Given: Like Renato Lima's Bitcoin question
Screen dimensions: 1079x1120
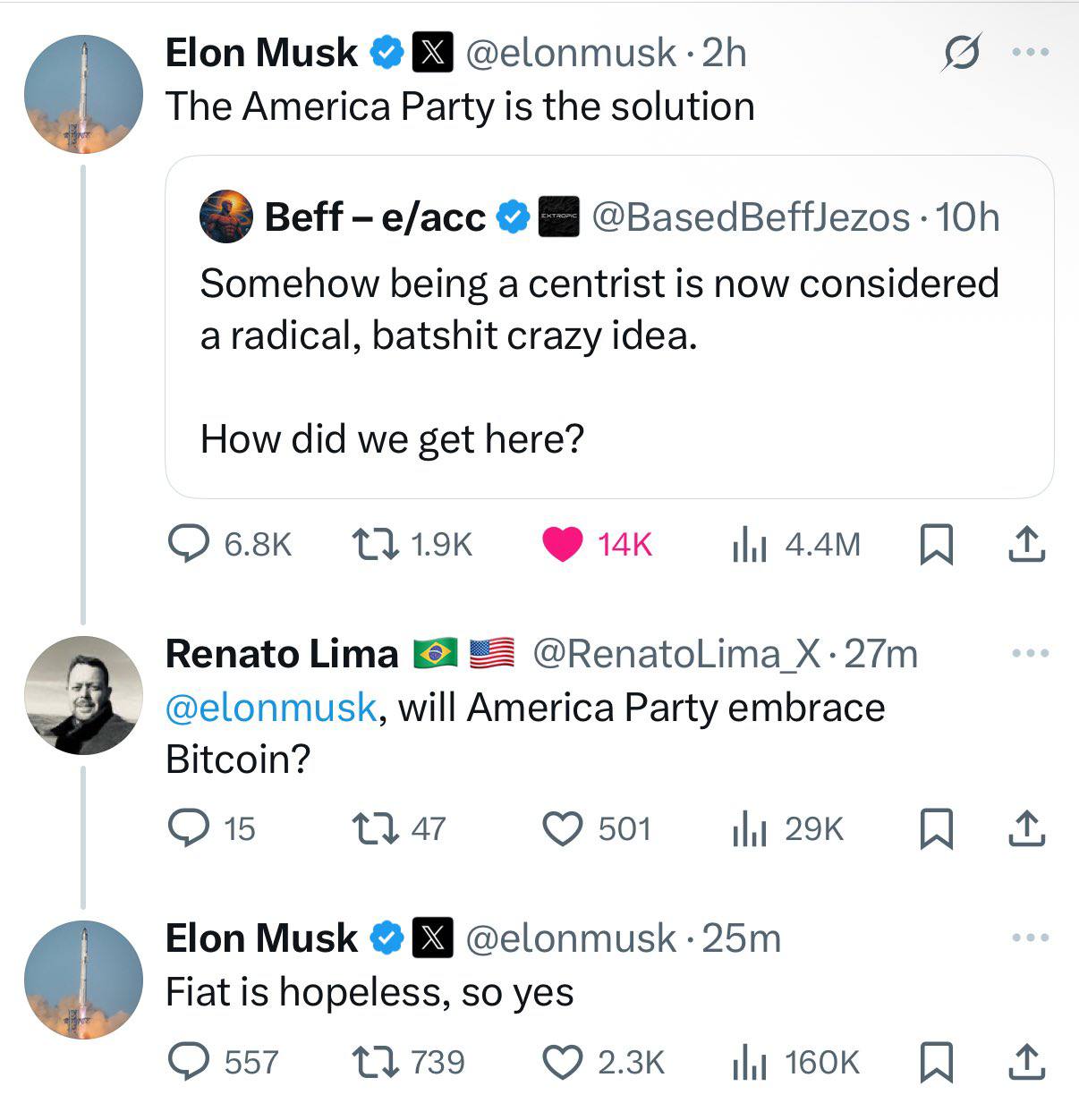Looking at the screenshot, I should [563, 828].
